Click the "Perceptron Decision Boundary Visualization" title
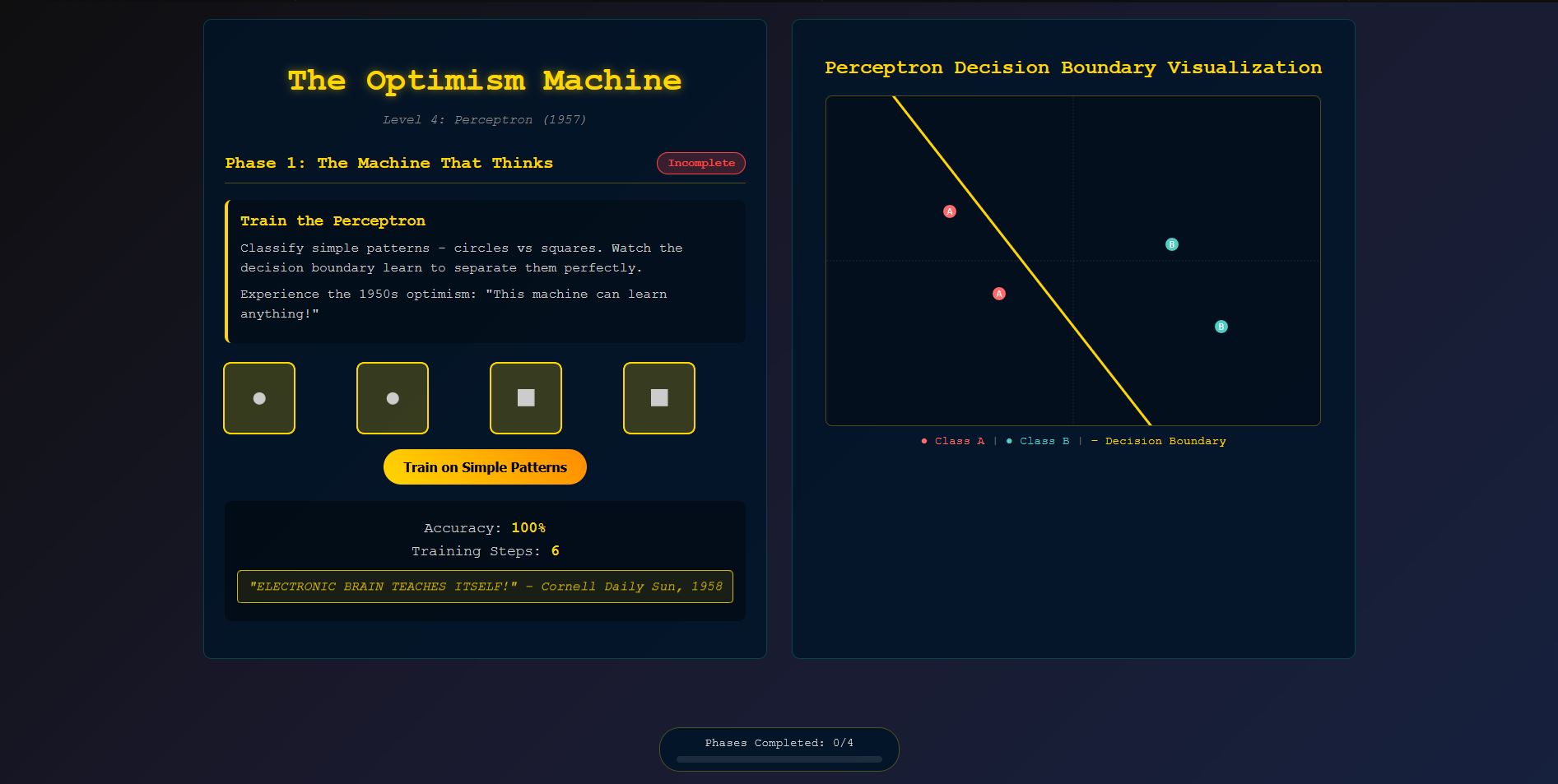Image resolution: width=1558 pixels, height=784 pixels. click(1073, 67)
